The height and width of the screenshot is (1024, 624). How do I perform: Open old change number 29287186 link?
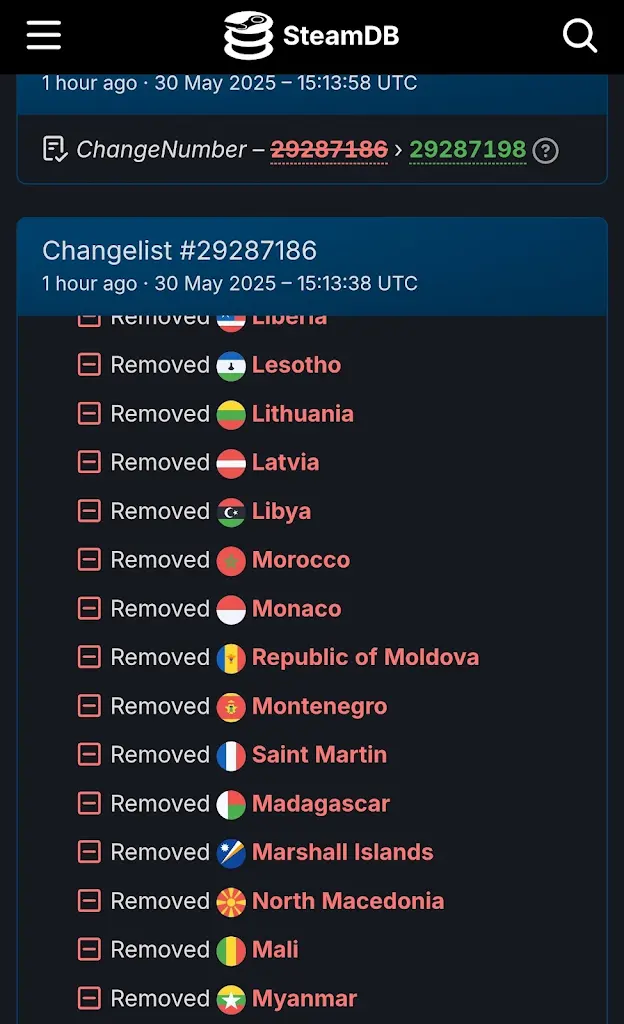point(329,150)
